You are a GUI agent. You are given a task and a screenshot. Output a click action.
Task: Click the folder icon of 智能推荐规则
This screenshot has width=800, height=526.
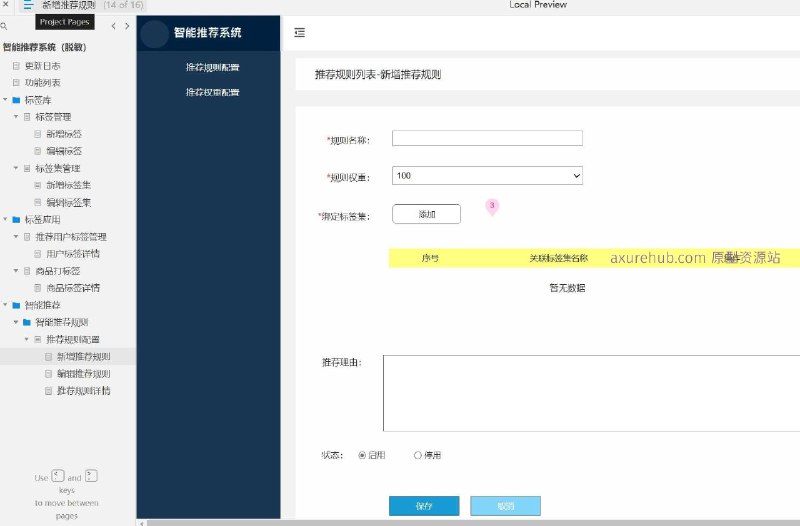[x=27, y=322]
